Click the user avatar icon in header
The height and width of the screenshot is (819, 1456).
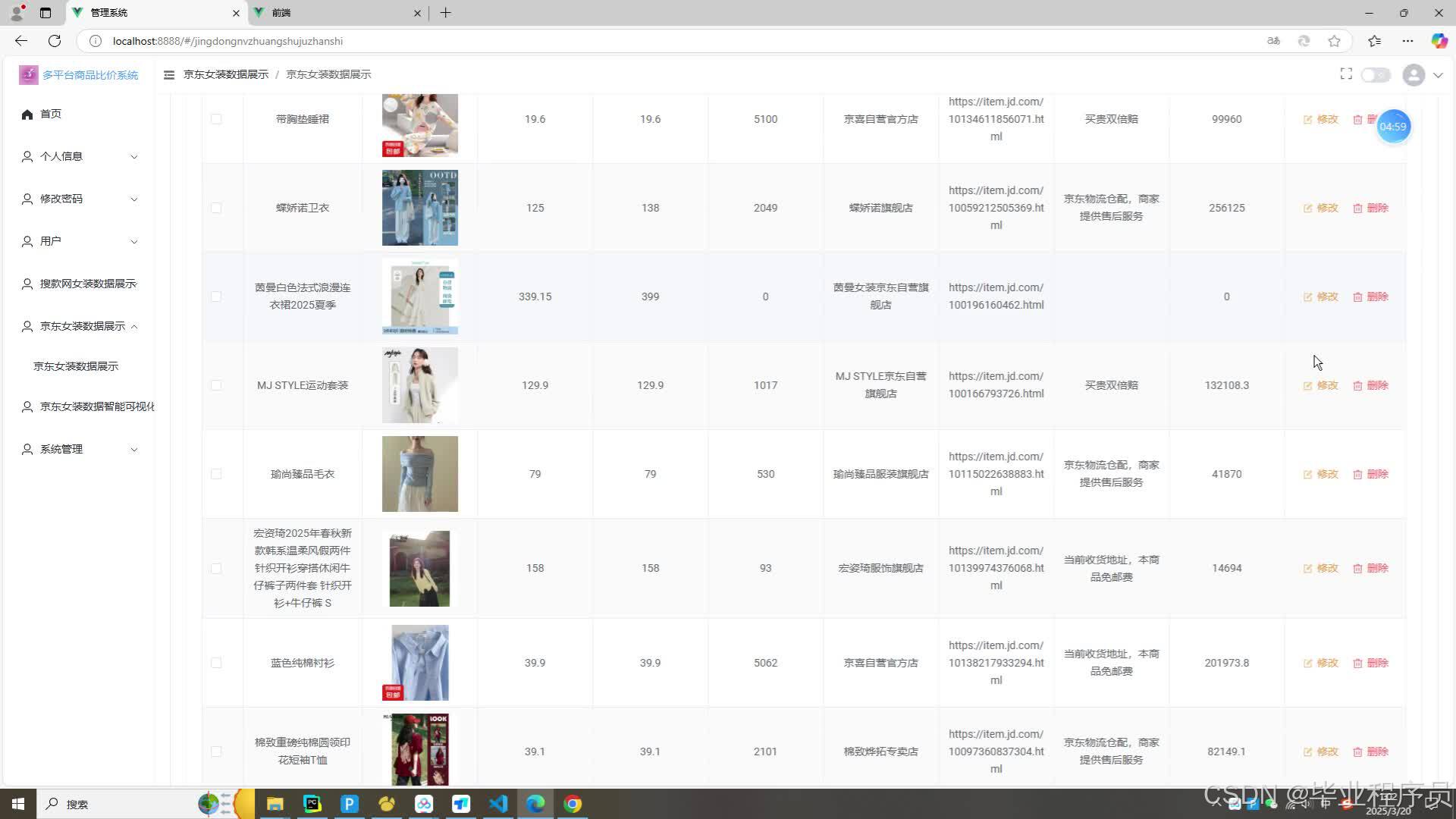point(1413,74)
